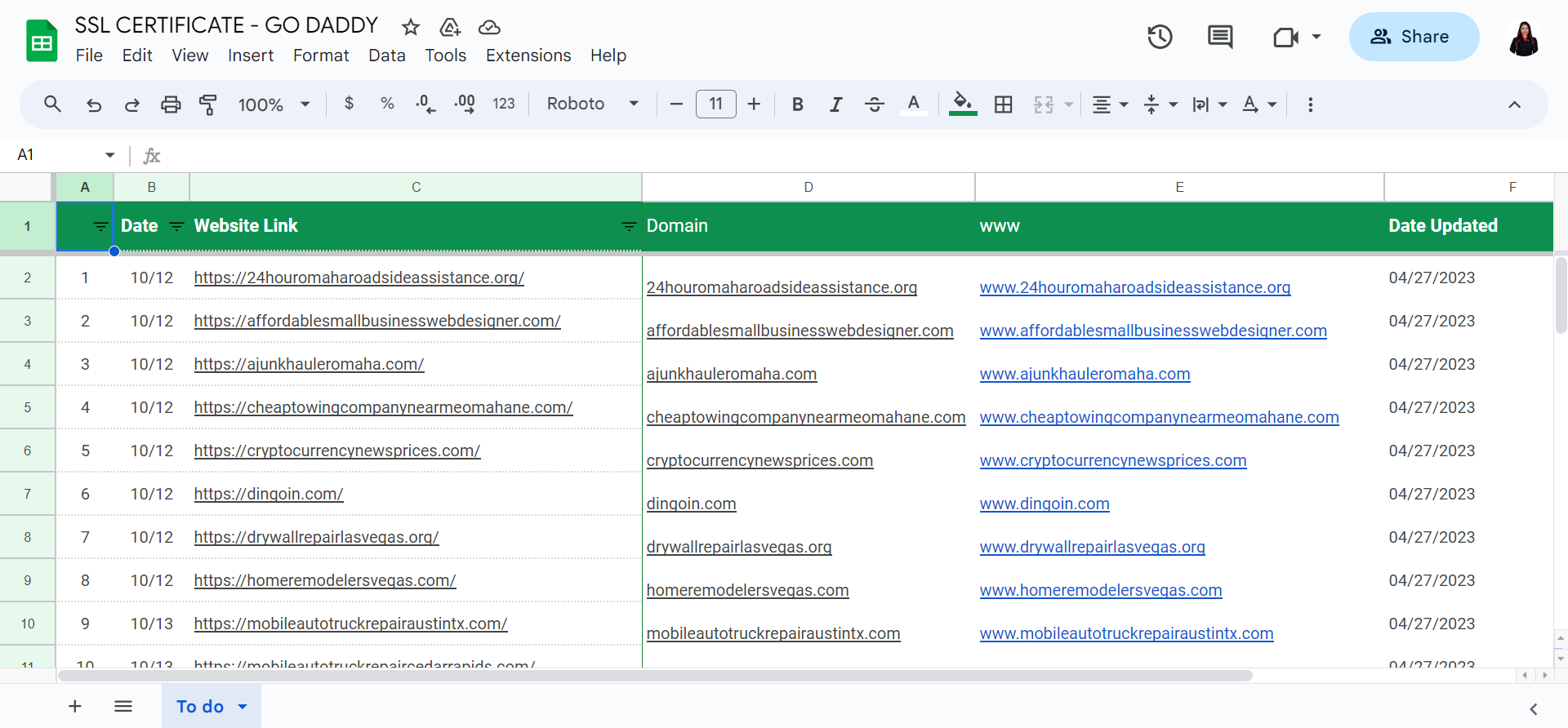Open the name box dropdown
1568x728 pixels.
pyautogui.click(x=109, y=155)
